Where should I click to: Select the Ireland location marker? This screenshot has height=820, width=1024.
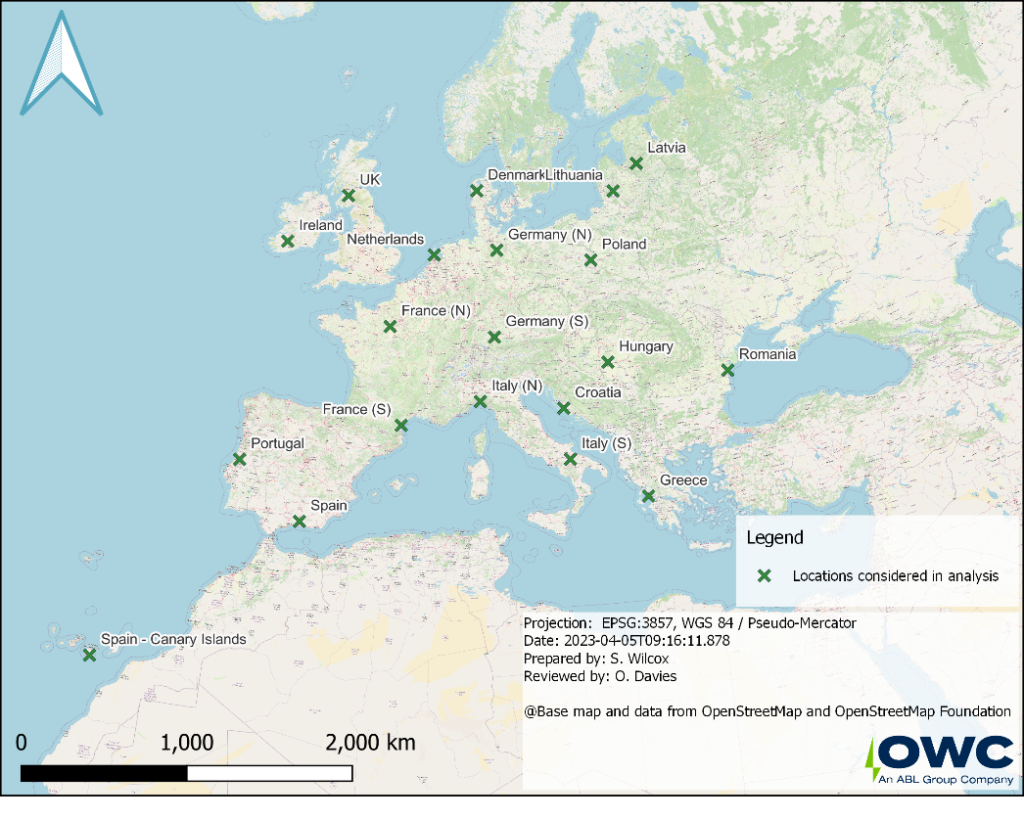click(x=287, y=241)
